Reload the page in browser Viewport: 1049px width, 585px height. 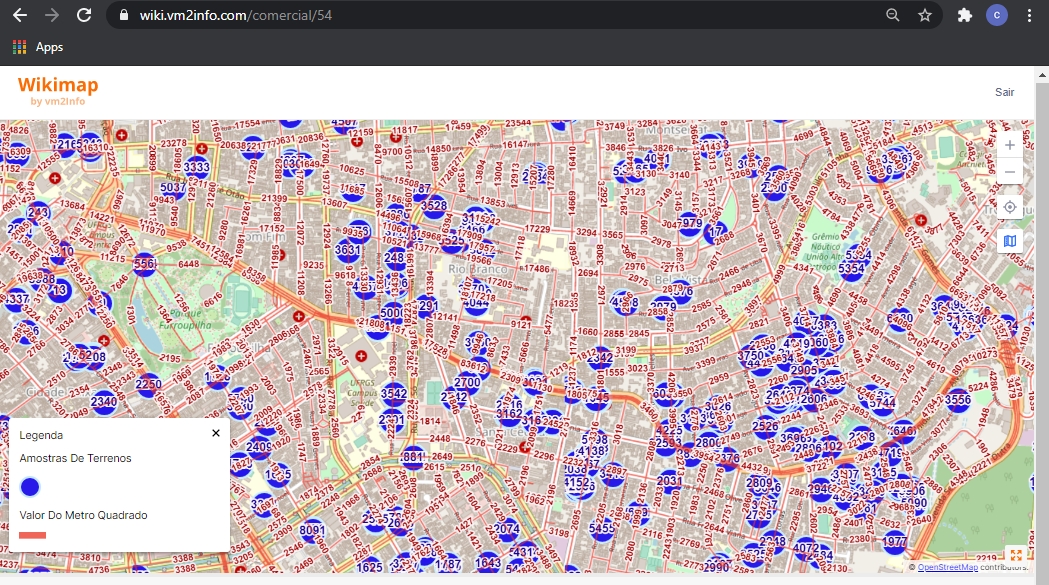(84, 15)
